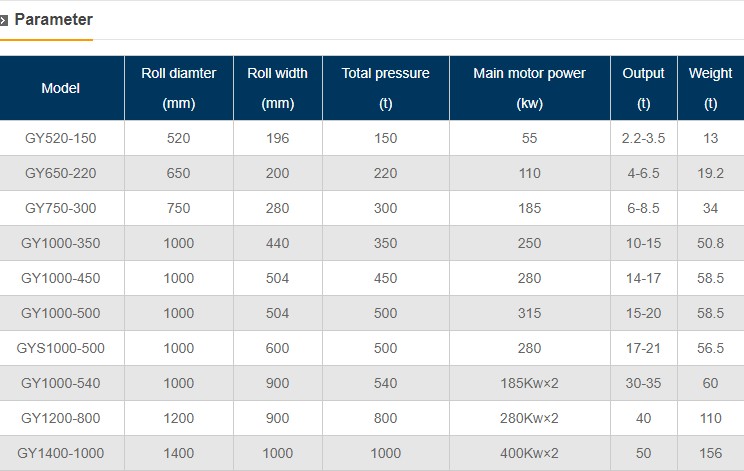Click output 2.2-3.5 value

(643, 138)
